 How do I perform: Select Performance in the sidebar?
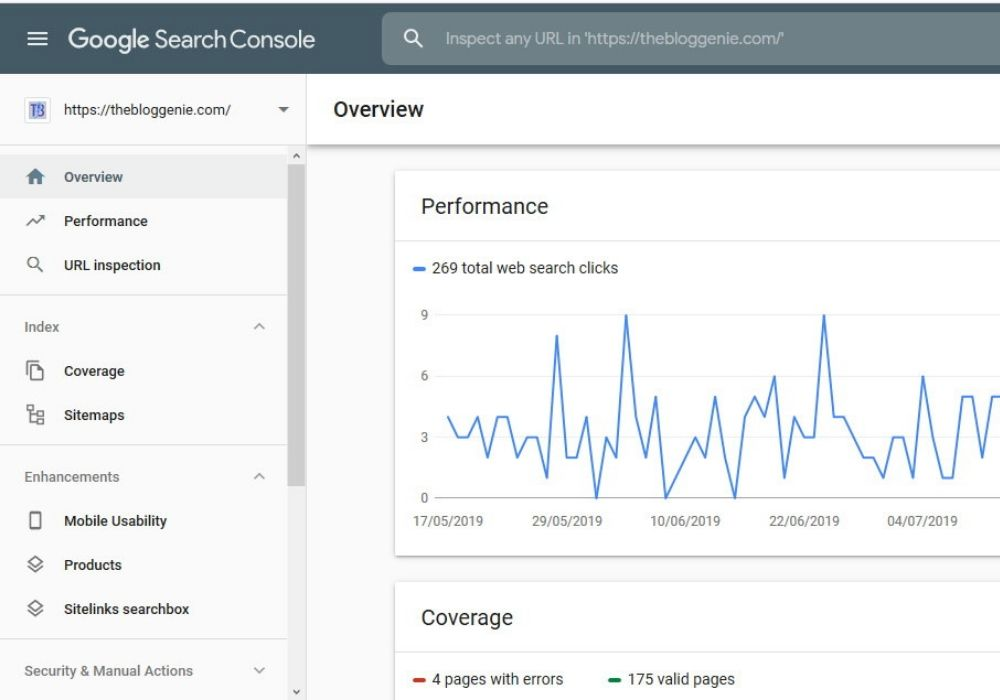pyautogui.click(x=105, y=221)
